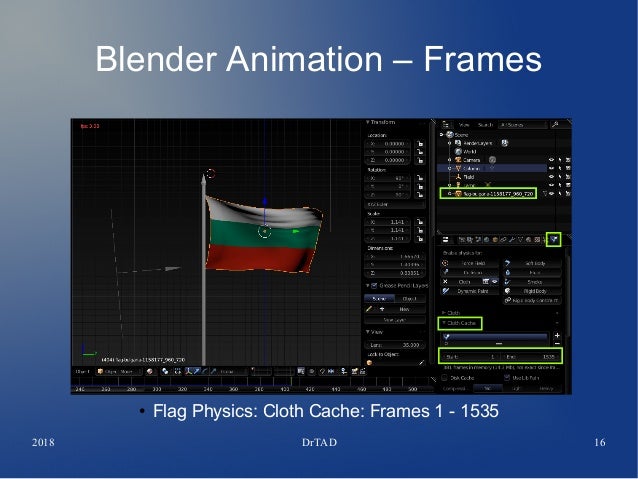Choose No compression option
Viewport: 638px width, 479px height.
(488, 388)
